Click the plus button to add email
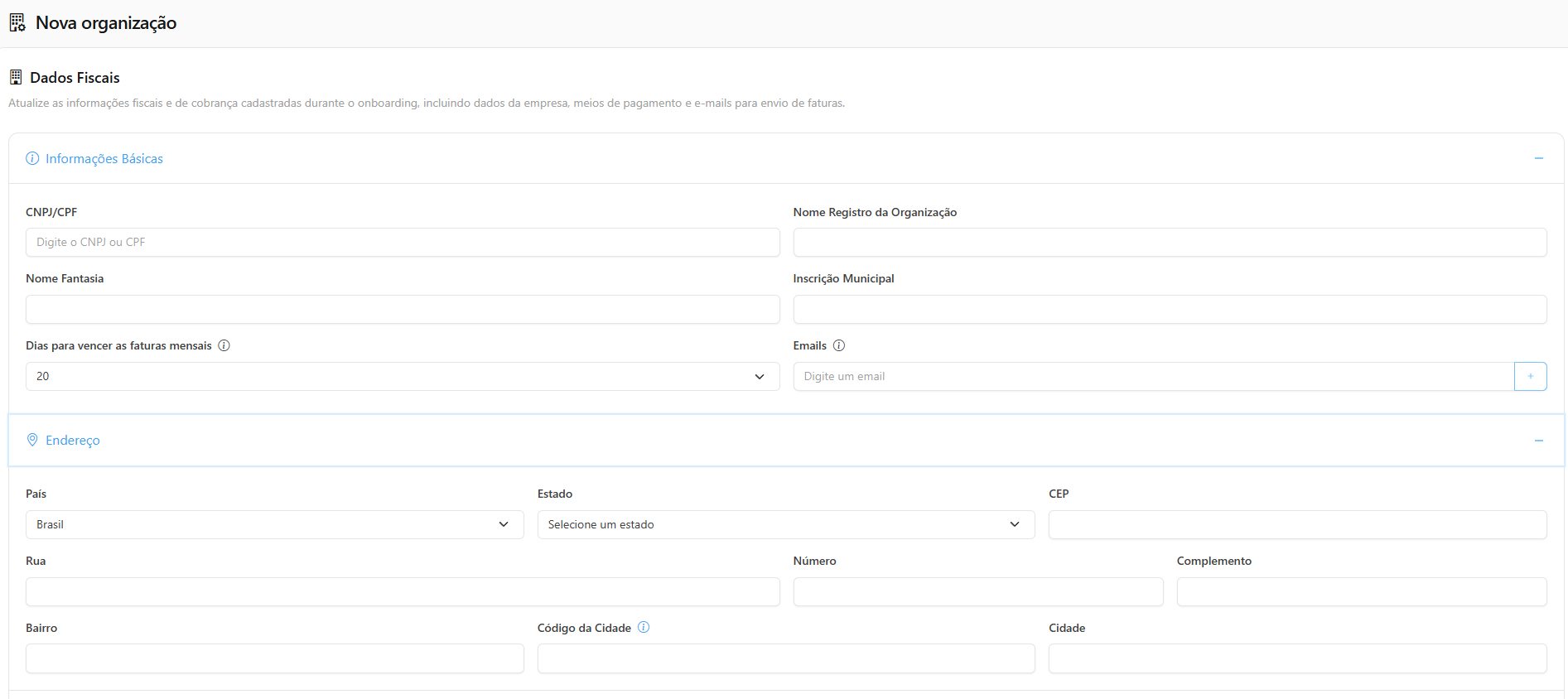This screenshot has height=699, width=1568. click(1530, 376)
